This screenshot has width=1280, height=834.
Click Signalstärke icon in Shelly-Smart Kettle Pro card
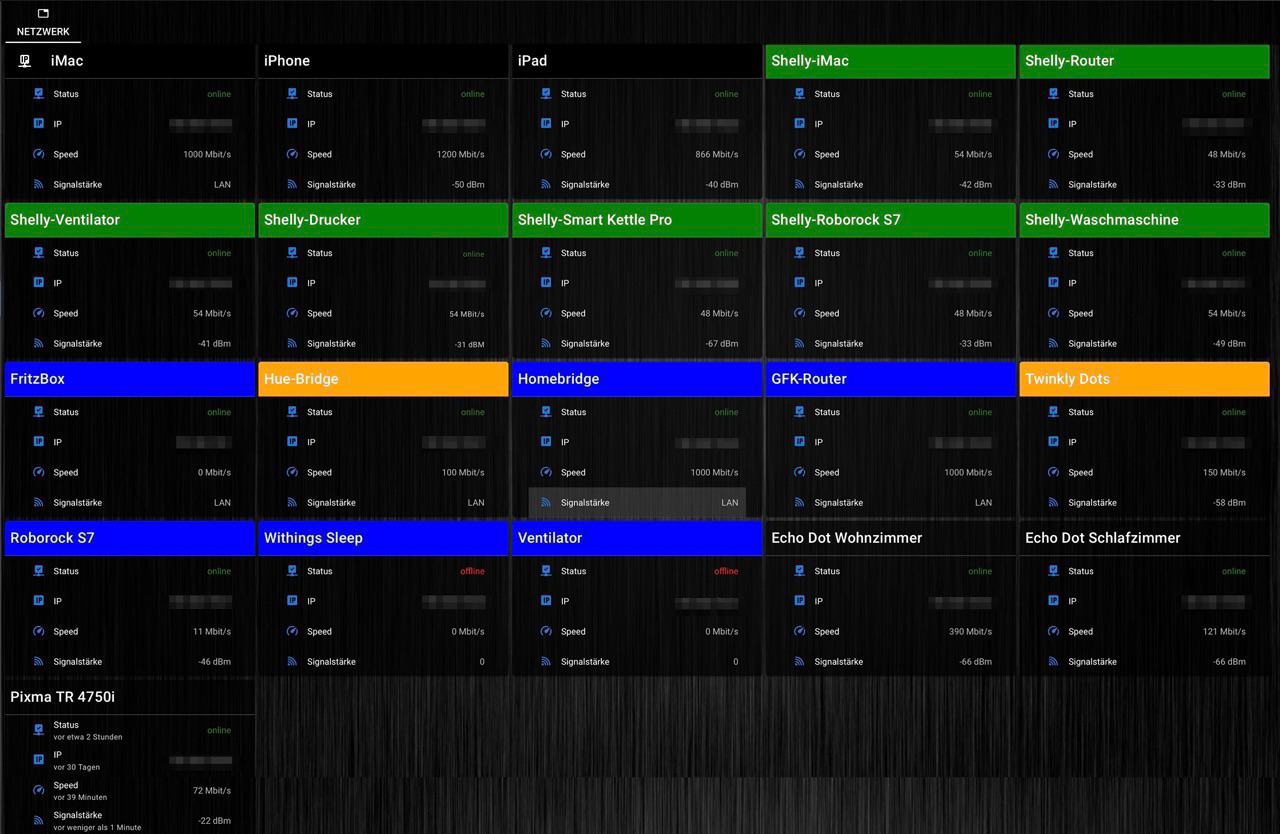(546, 343)
